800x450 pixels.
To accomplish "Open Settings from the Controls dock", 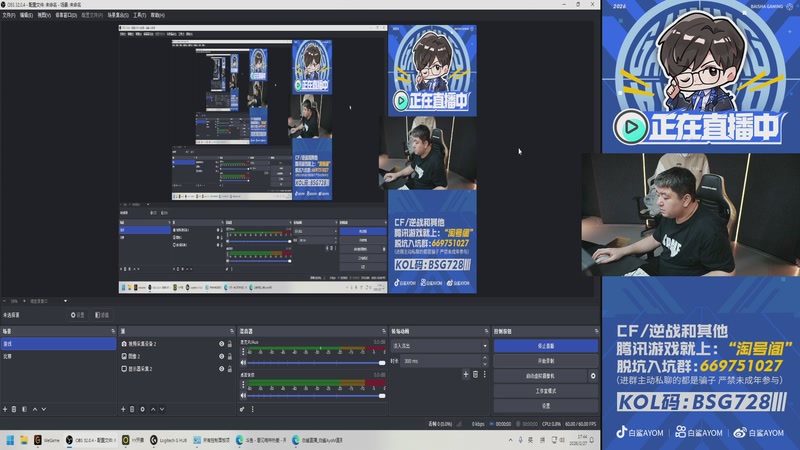I will click(x=546, y=406).
